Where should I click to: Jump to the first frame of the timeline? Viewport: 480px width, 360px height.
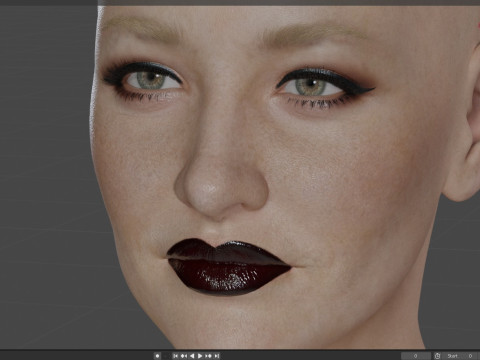[x=175, y=356]
